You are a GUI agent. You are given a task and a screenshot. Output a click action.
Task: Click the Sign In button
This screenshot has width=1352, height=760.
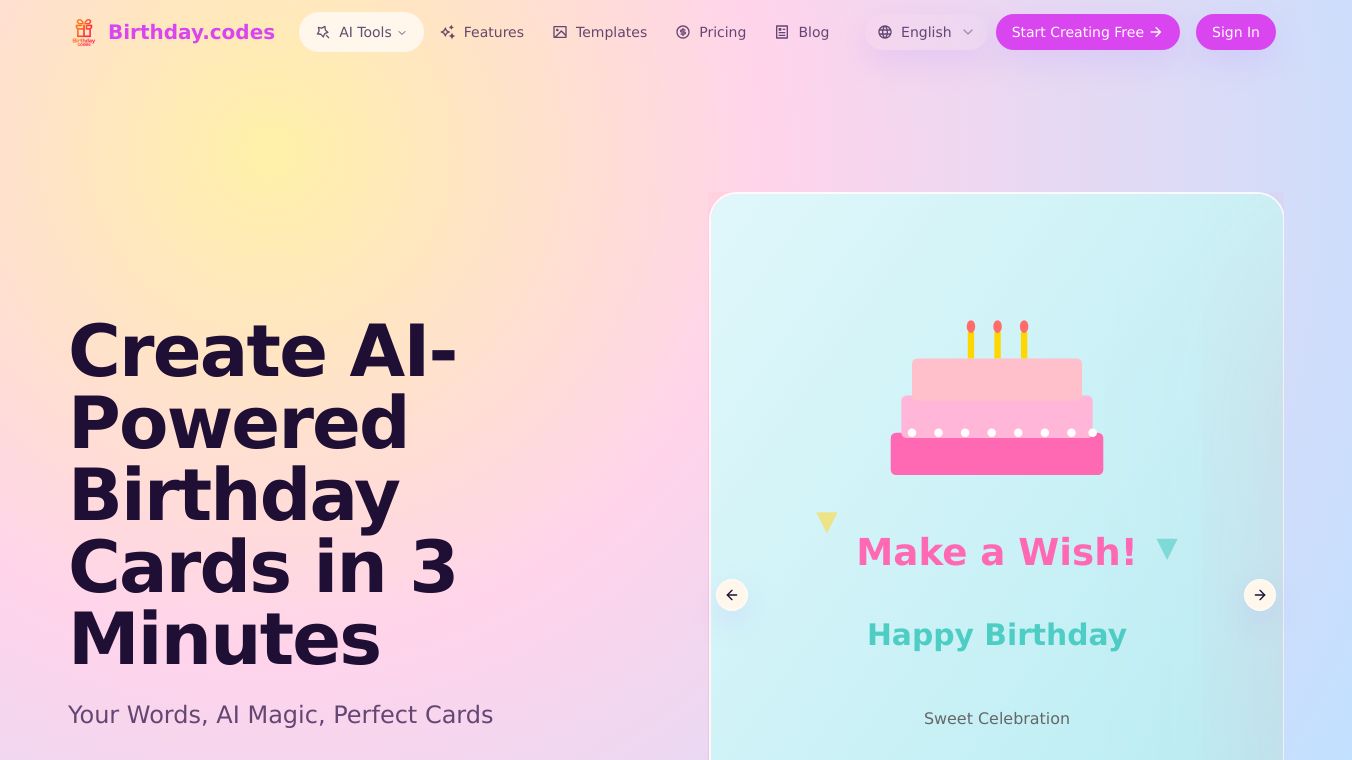[1236, 32]
